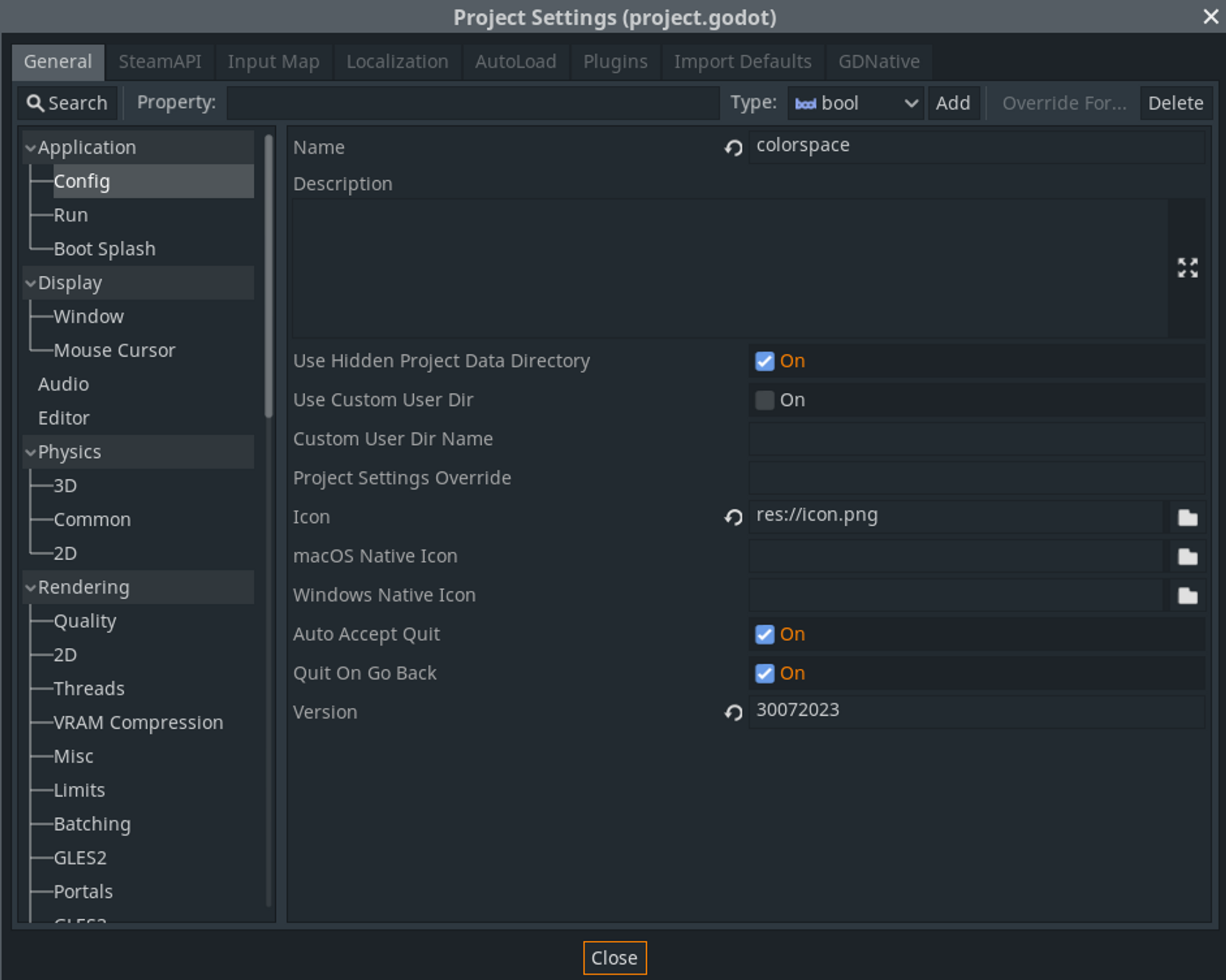
Task: Toggle Use Hidden Project Data Directory checkbox
Action: pos(764,361)
